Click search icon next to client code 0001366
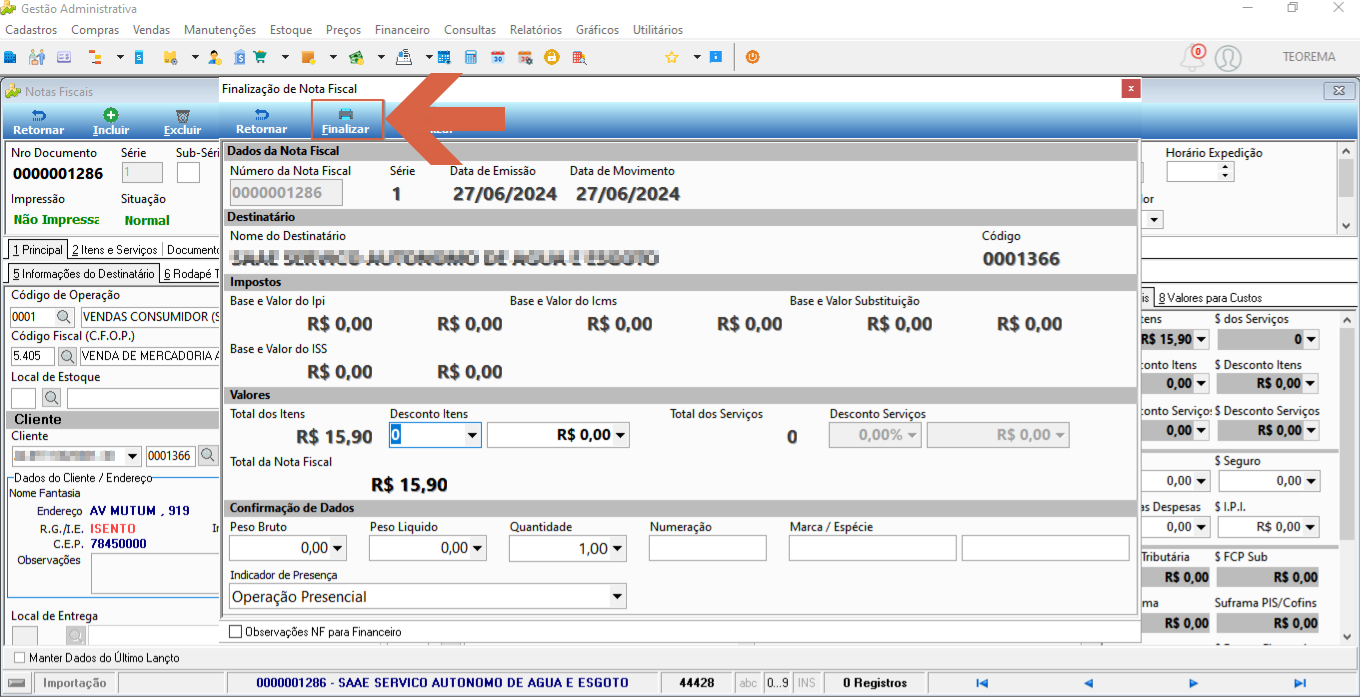Viewport: 1360px width, 697px height. click(207, 455)
